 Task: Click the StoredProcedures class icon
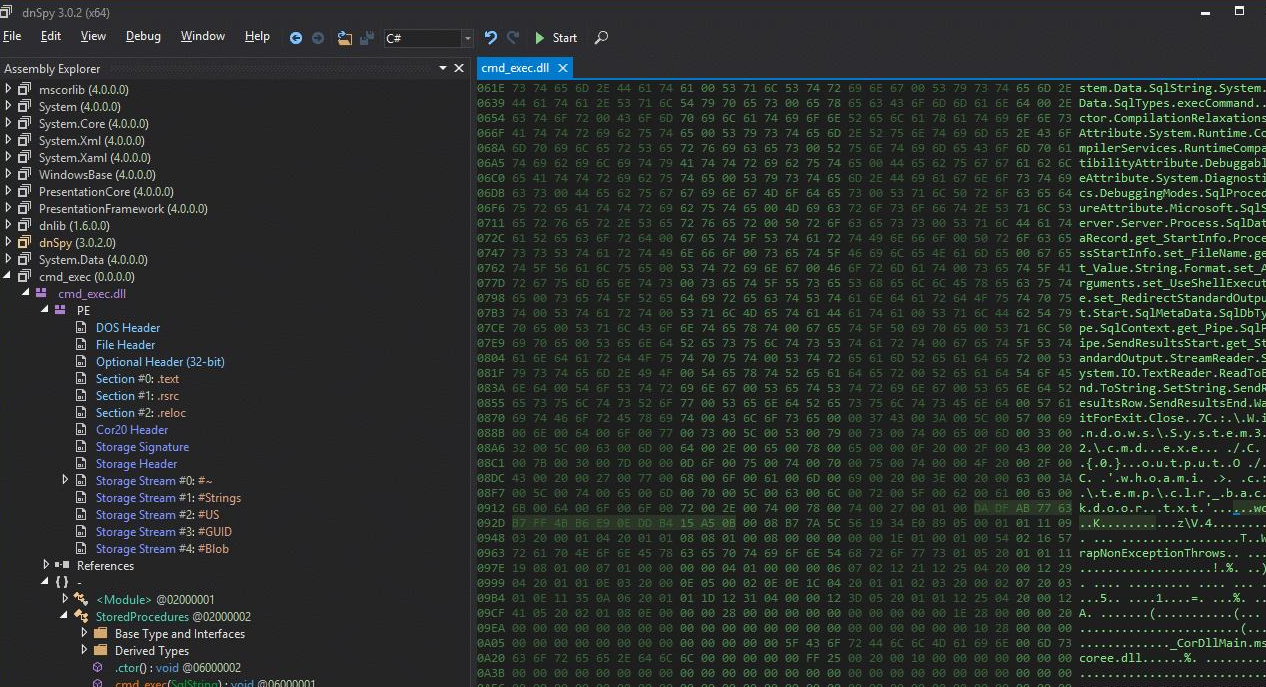[82, 617]
